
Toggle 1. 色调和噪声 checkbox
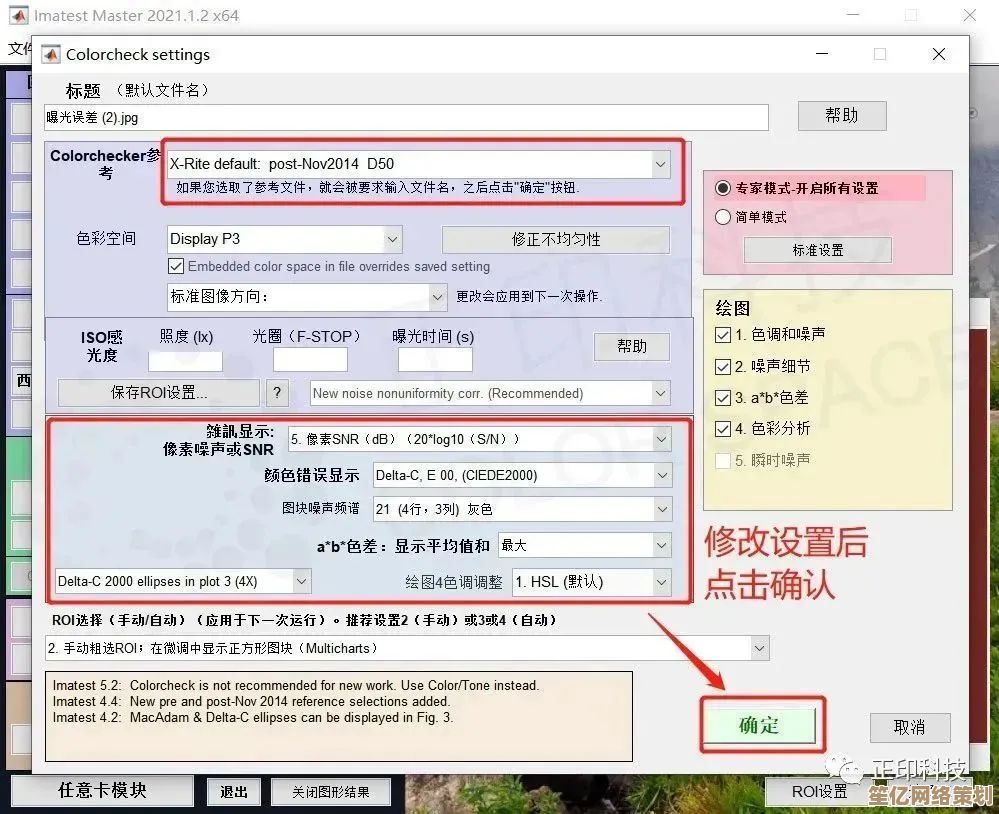tap(722, 335)
